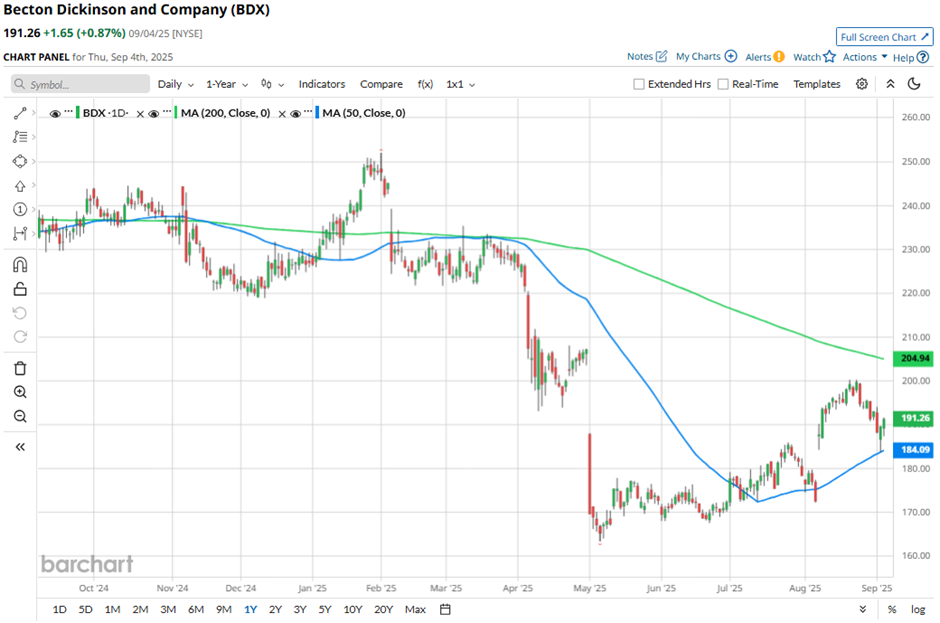The image size is (940, 623).
Task: Add to Watch star icon
Action: point(829,57)
